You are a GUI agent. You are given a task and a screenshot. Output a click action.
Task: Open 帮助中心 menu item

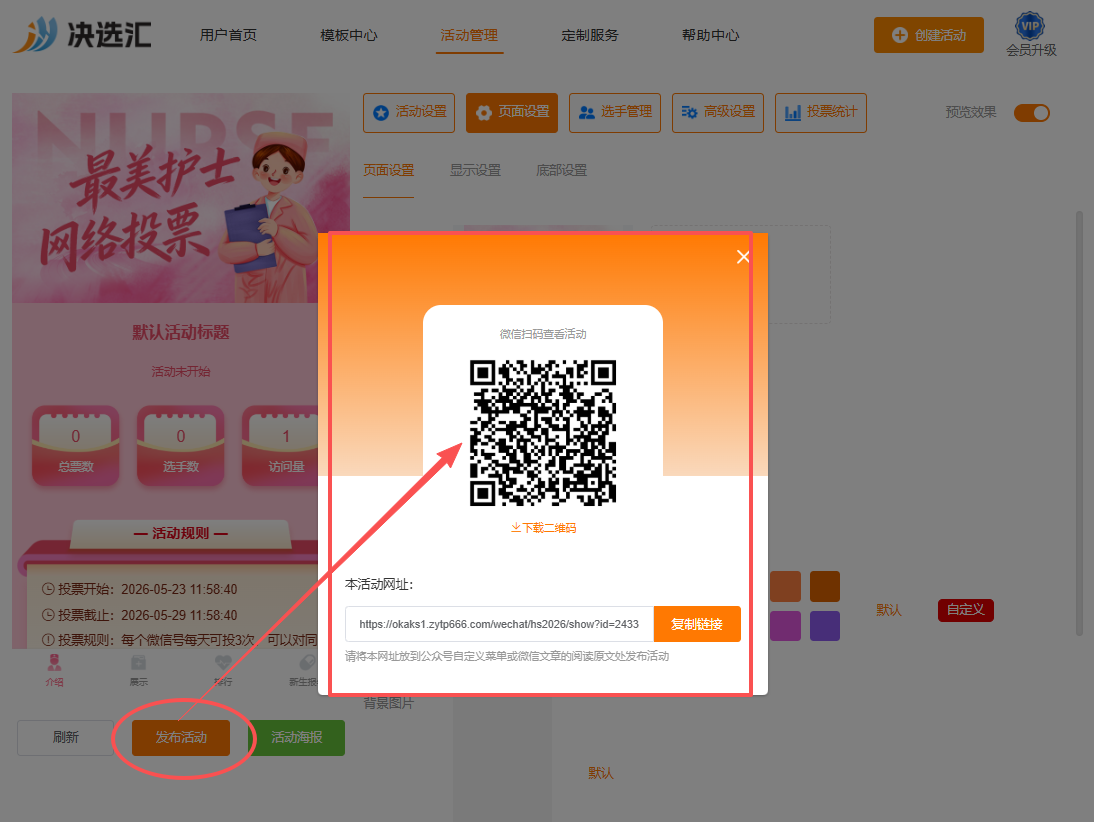(710, 35)
